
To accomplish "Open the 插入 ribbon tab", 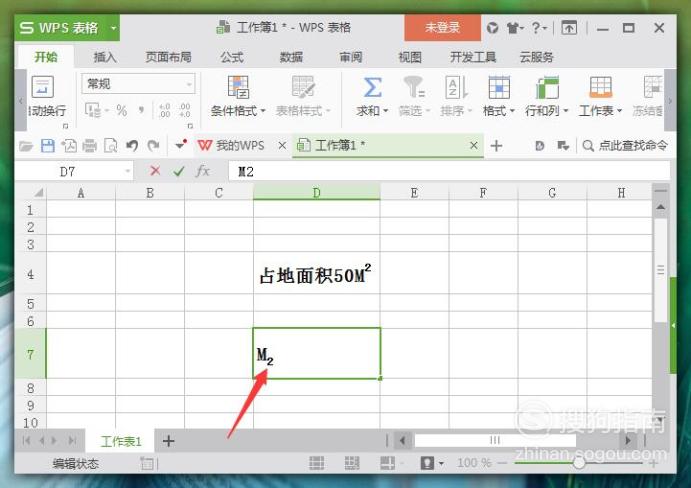I will click(x=105, y=57).
